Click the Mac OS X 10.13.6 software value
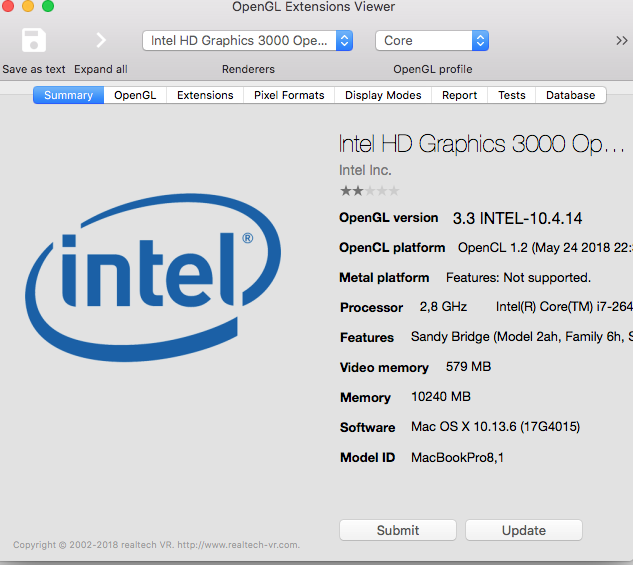Viewport: 633px width, 565px height. [495, 427]
